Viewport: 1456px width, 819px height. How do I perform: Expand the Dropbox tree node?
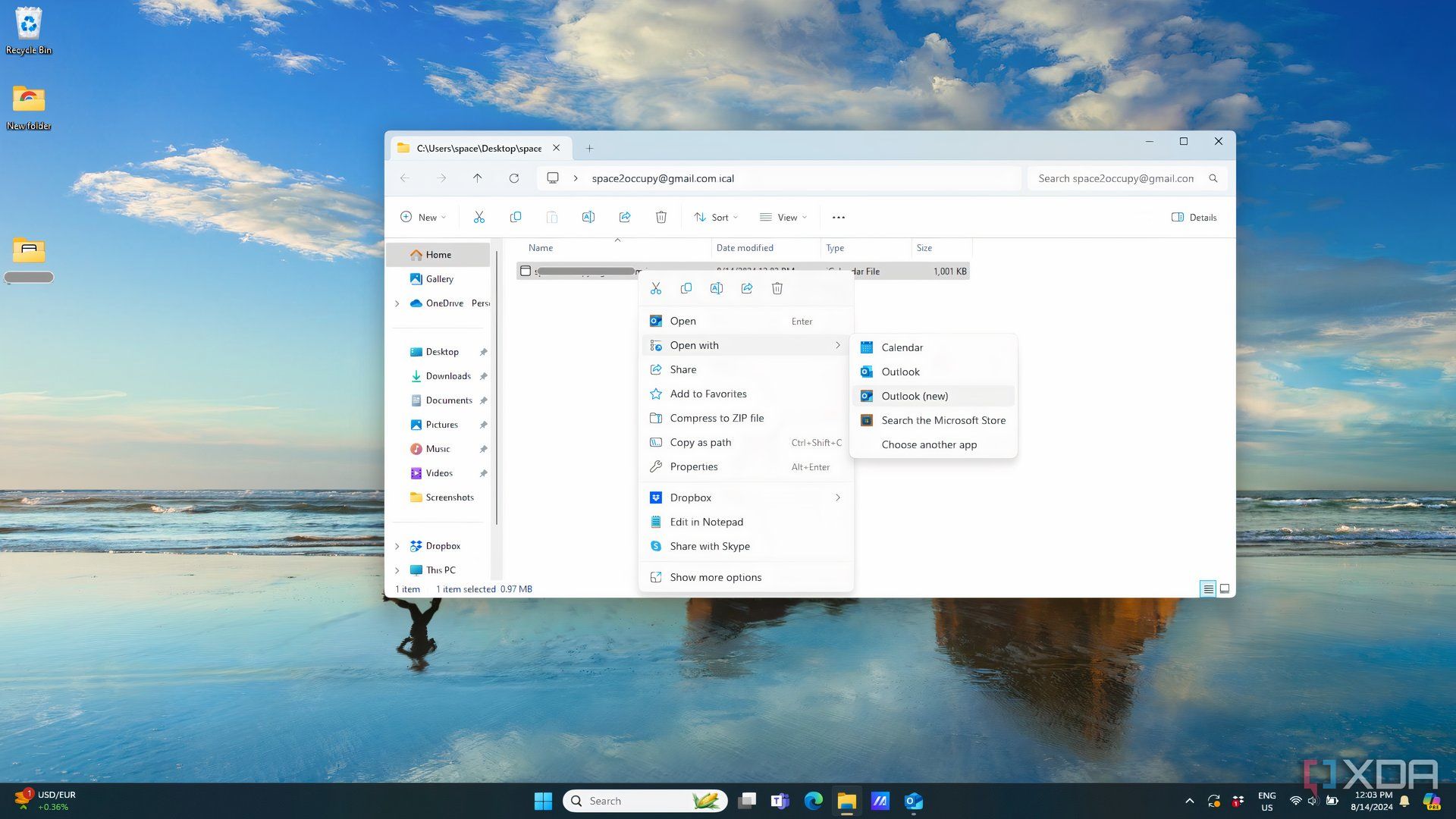click(x=397, y=546)
